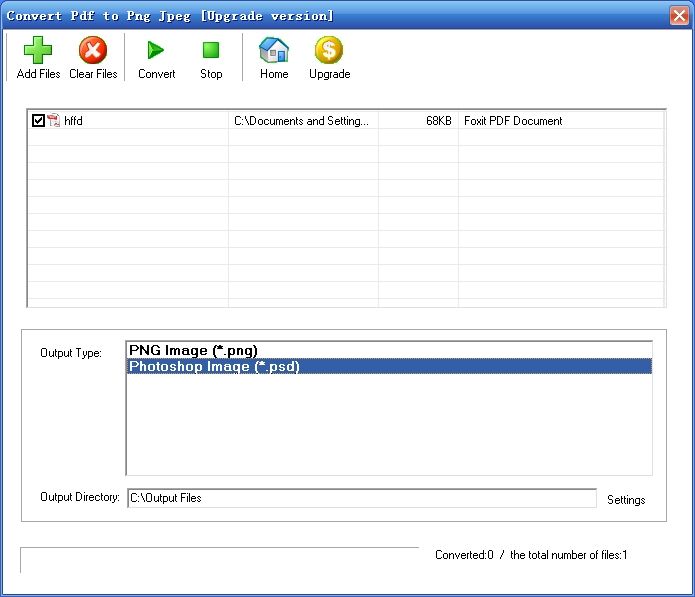Viewport: 695px width, 597px height.
Task: Start conversion with the Convert play icon
Action: pyautogui.click(x=156, y=51)
